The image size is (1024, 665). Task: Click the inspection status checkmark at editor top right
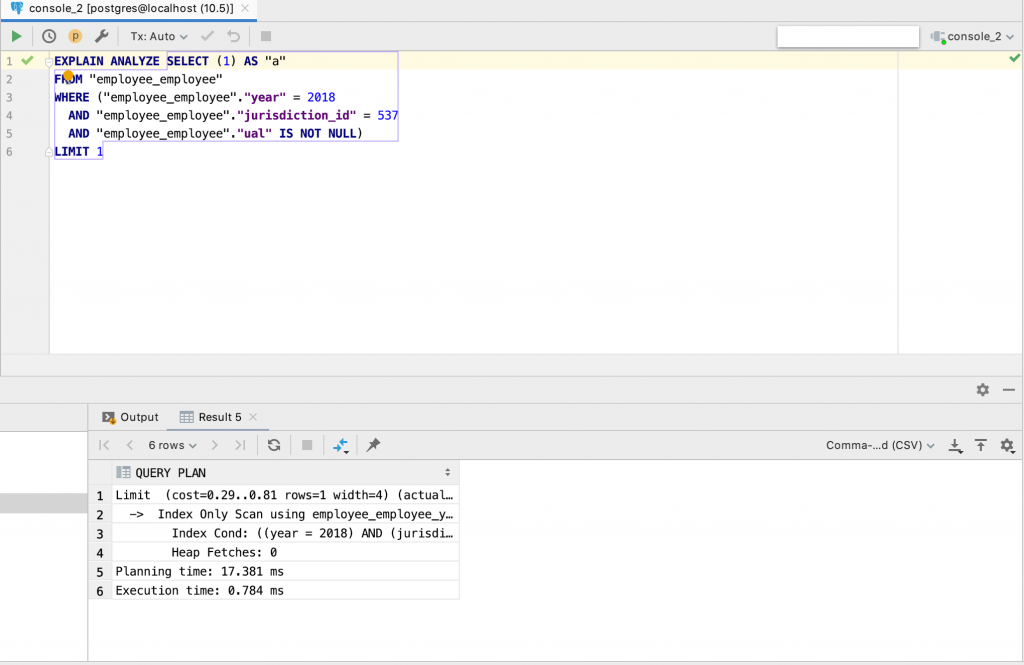[1014, 58]
